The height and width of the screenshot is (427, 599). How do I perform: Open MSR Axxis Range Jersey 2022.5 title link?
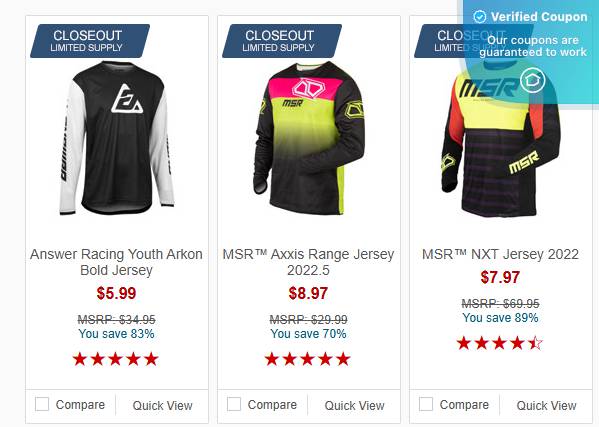(x=308, y=262)
